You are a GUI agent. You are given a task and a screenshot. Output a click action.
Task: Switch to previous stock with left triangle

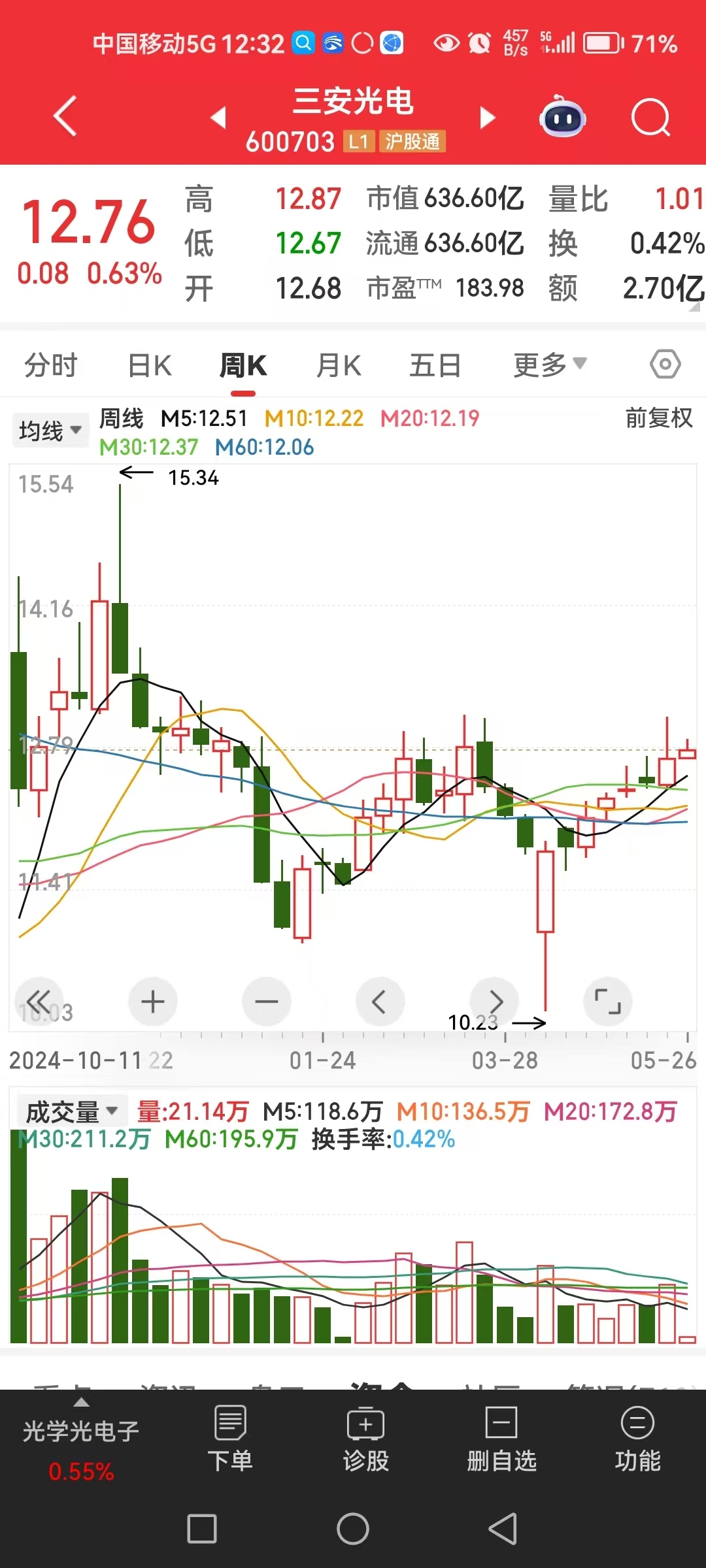pos(218,118)
